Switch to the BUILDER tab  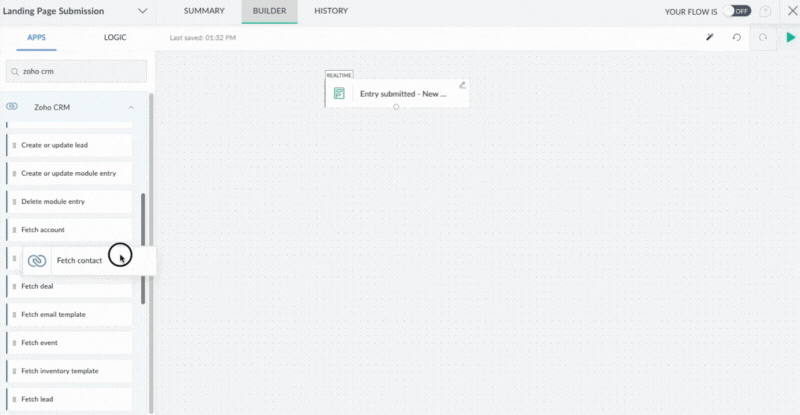269,11
